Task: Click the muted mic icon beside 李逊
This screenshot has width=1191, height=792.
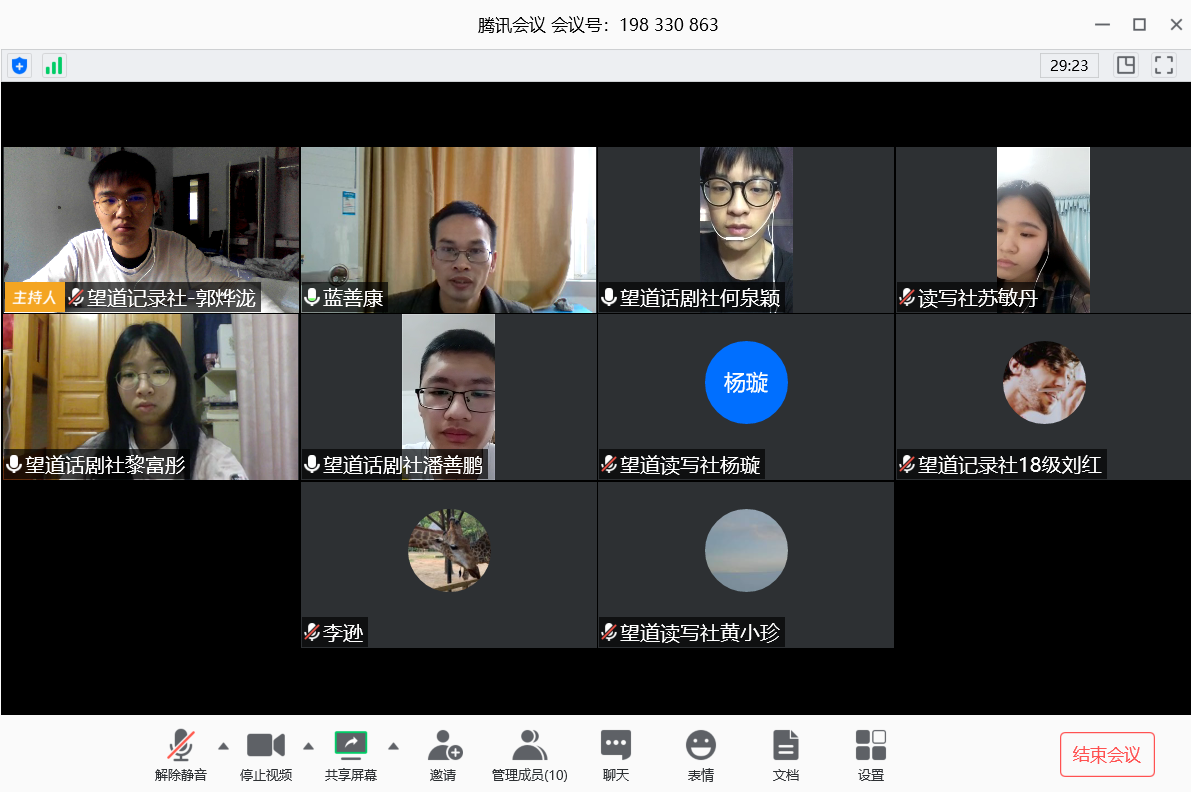Action: point(311,632)
